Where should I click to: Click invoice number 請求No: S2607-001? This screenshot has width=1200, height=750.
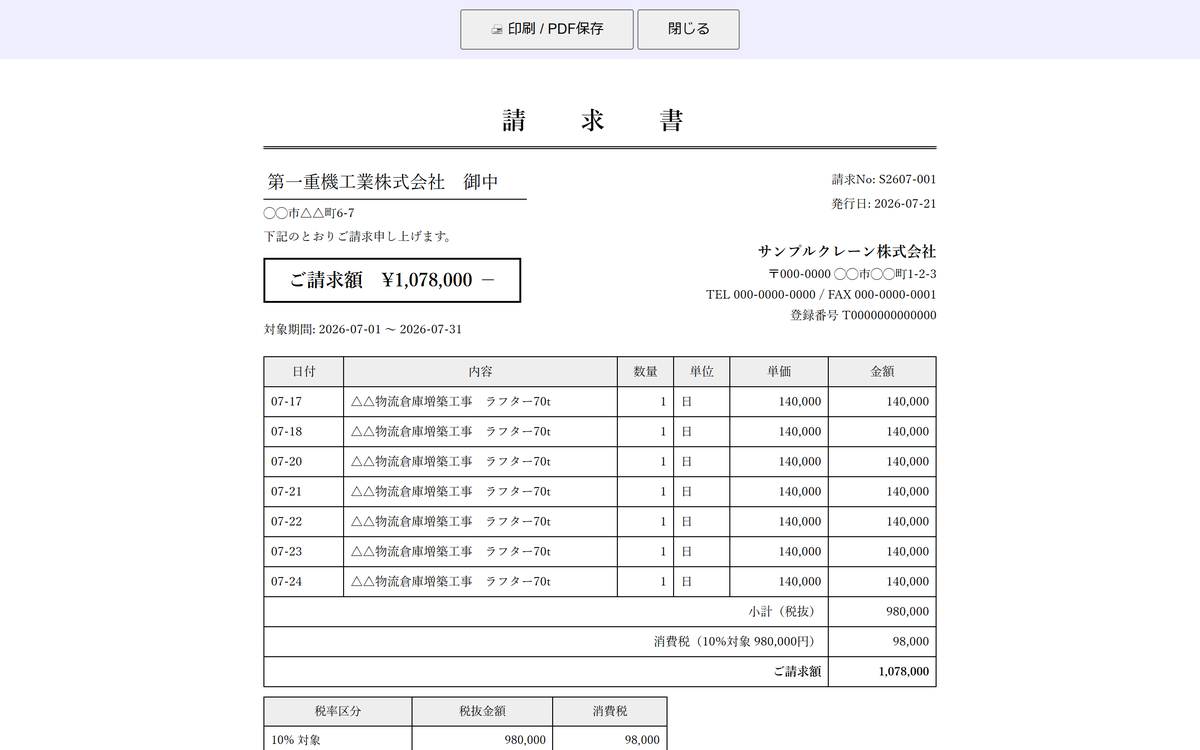point(884,180)
